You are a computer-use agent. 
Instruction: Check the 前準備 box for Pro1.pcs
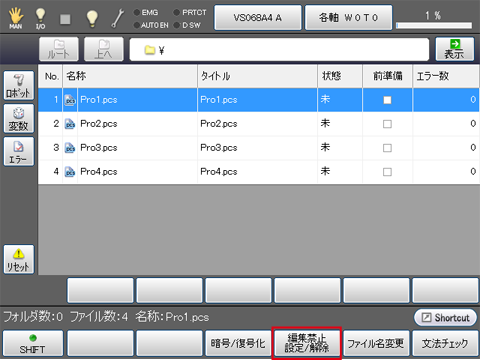click(387, 100)
